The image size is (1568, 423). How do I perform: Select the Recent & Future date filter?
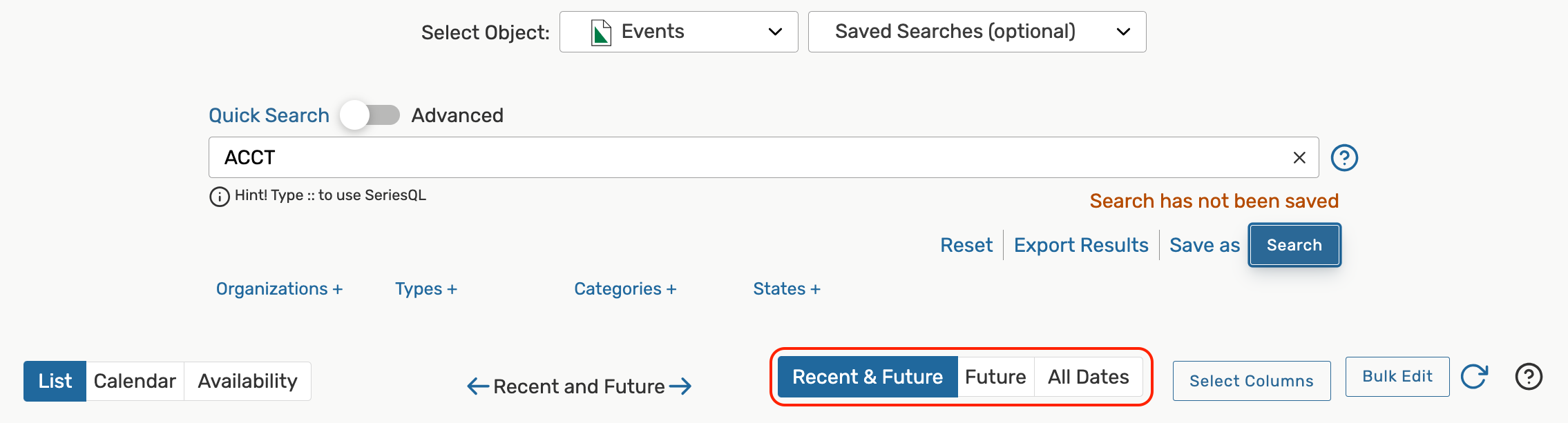point(867,377)
